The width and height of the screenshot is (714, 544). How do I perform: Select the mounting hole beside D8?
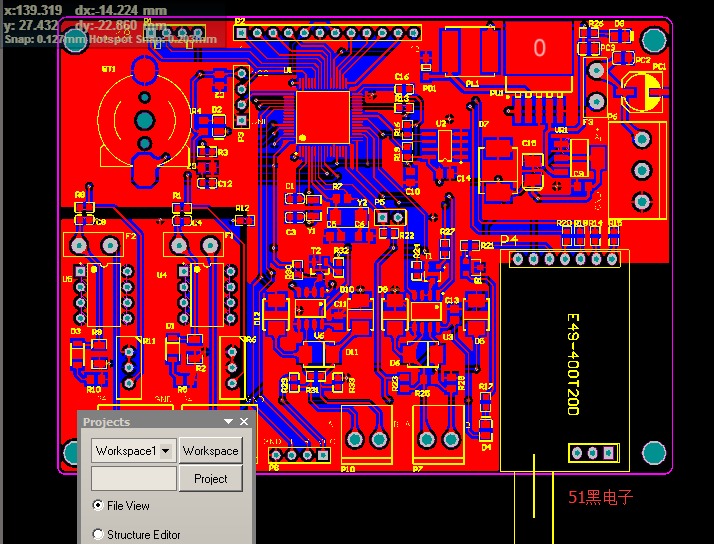click(x=654, y=40)
